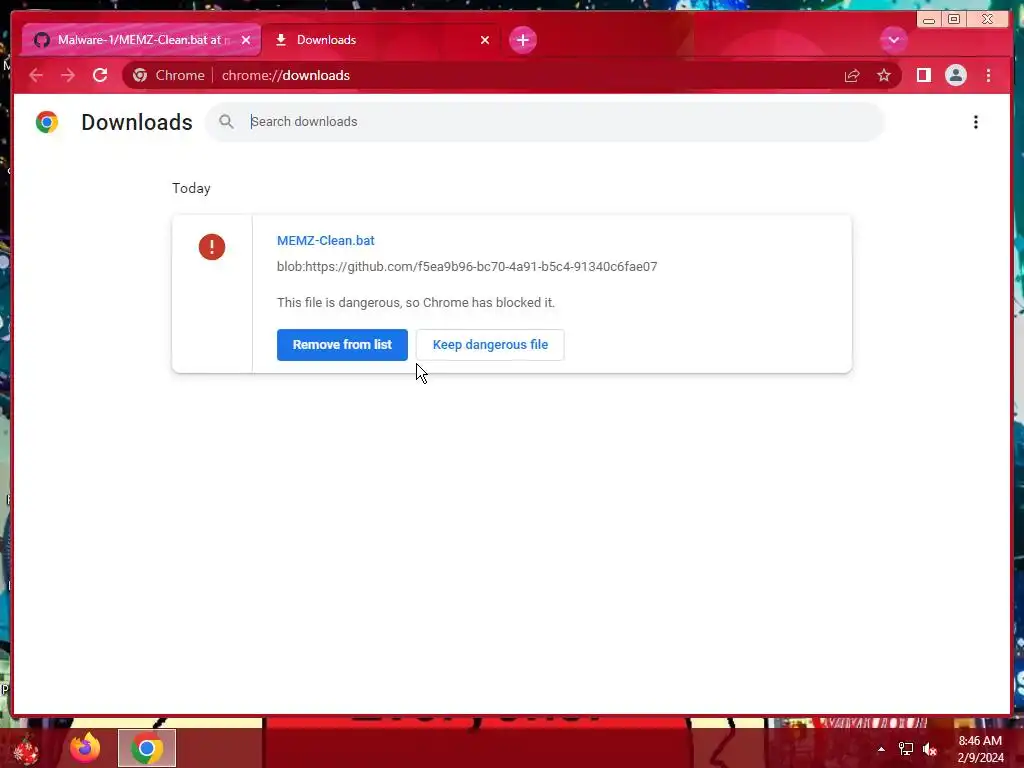Minimize the Chrome window

pyautogui.click(x=929, y=20)
